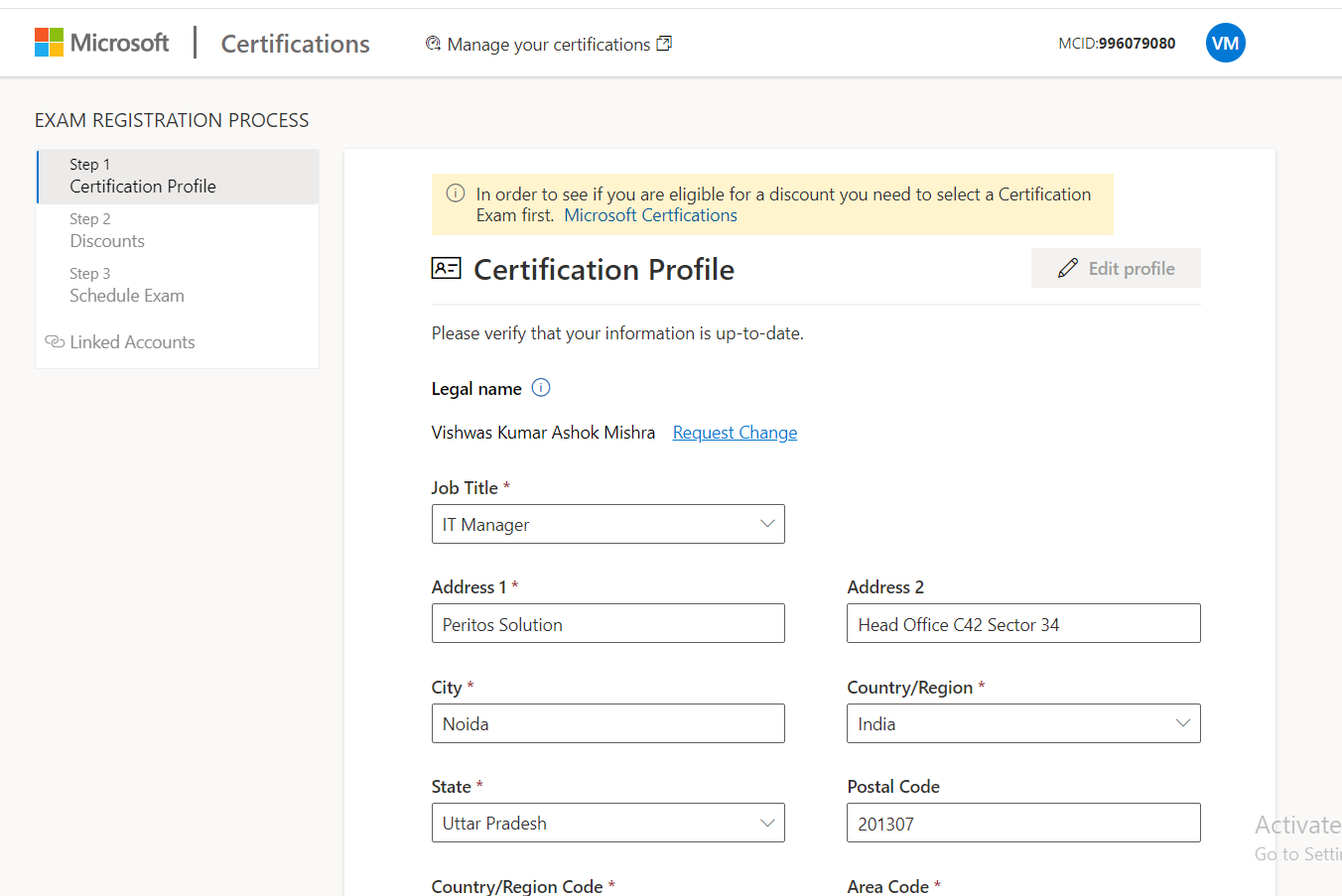Click the Linked Accounts chain icon

pyautogui.click(x=55, y=341)
